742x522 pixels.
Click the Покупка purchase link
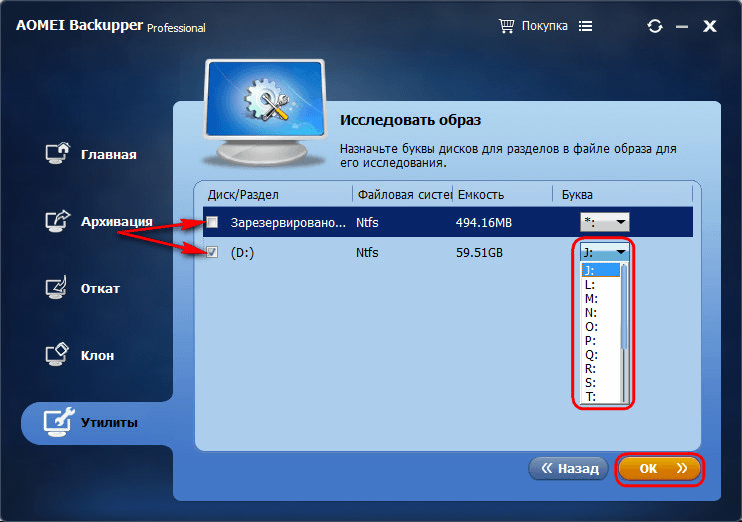pyautogui.click(x=544, y=26)
